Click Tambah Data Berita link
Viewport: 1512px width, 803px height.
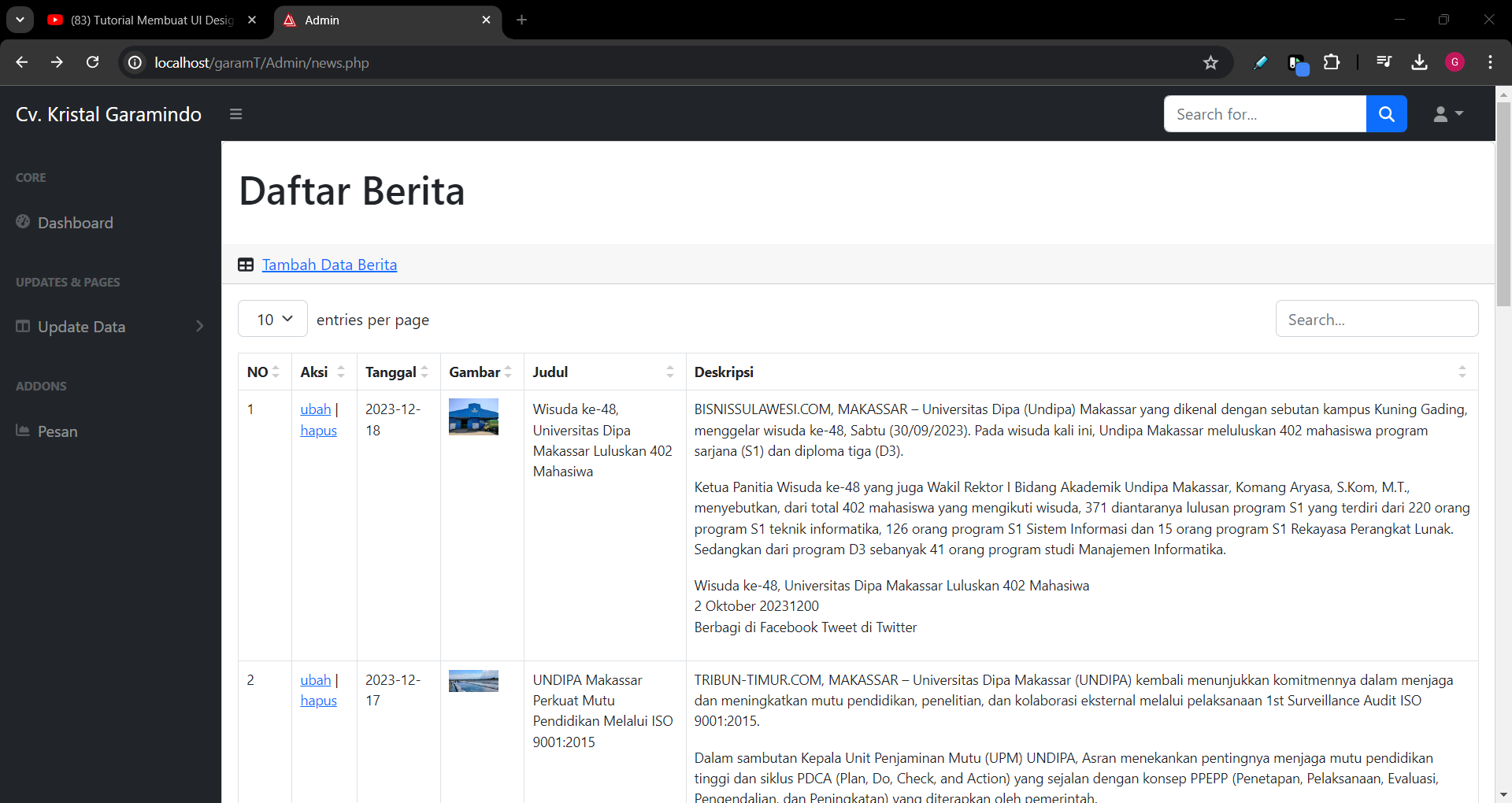(329, 265)
